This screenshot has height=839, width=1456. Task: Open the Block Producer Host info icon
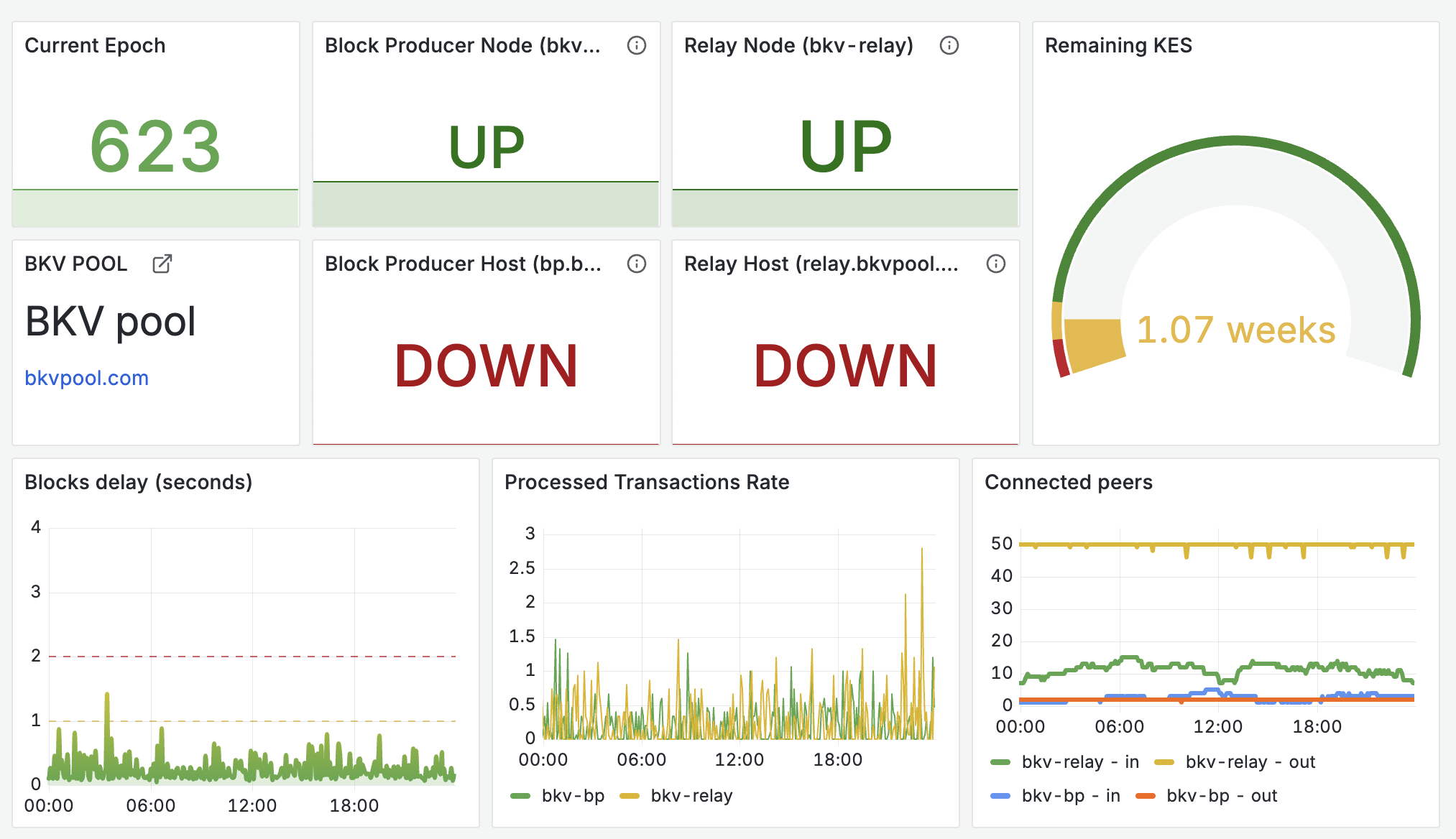[637, 264]
